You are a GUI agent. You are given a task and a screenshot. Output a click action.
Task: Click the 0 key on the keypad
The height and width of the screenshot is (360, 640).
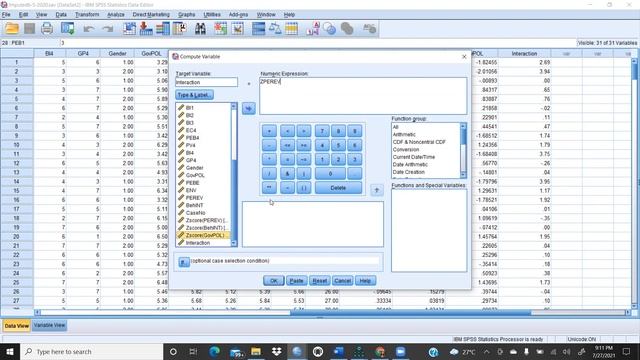coord(330,174)
